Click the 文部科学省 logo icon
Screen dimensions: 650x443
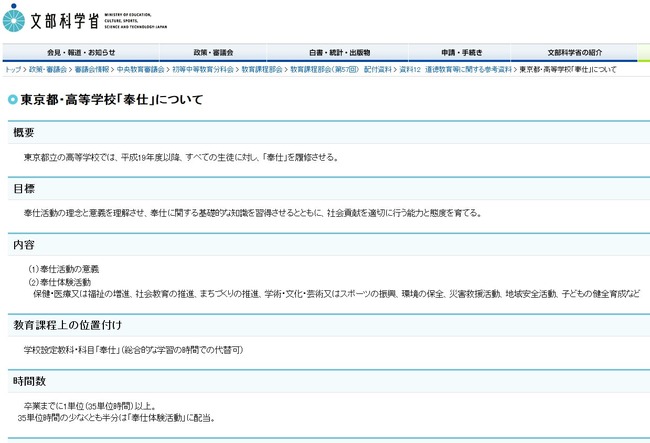pos(14,18)
